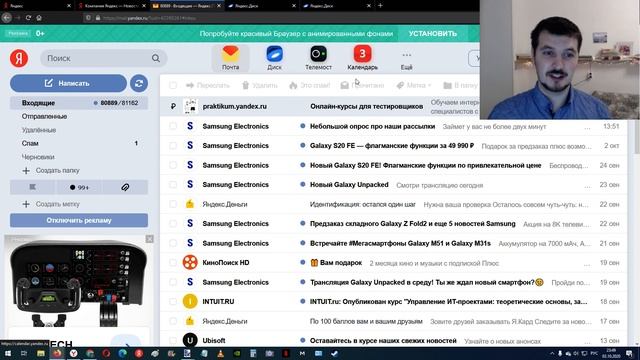Open Новый Galaxy S20 FE! email

[x=394, y=165]
